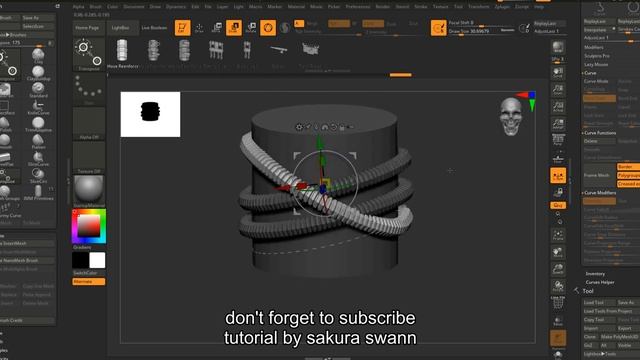Image resolution: width=640 pixels, height=360 pixels.
Task: Click the white main color swatch
Action: pyautogui.click(x=97, y=260)
